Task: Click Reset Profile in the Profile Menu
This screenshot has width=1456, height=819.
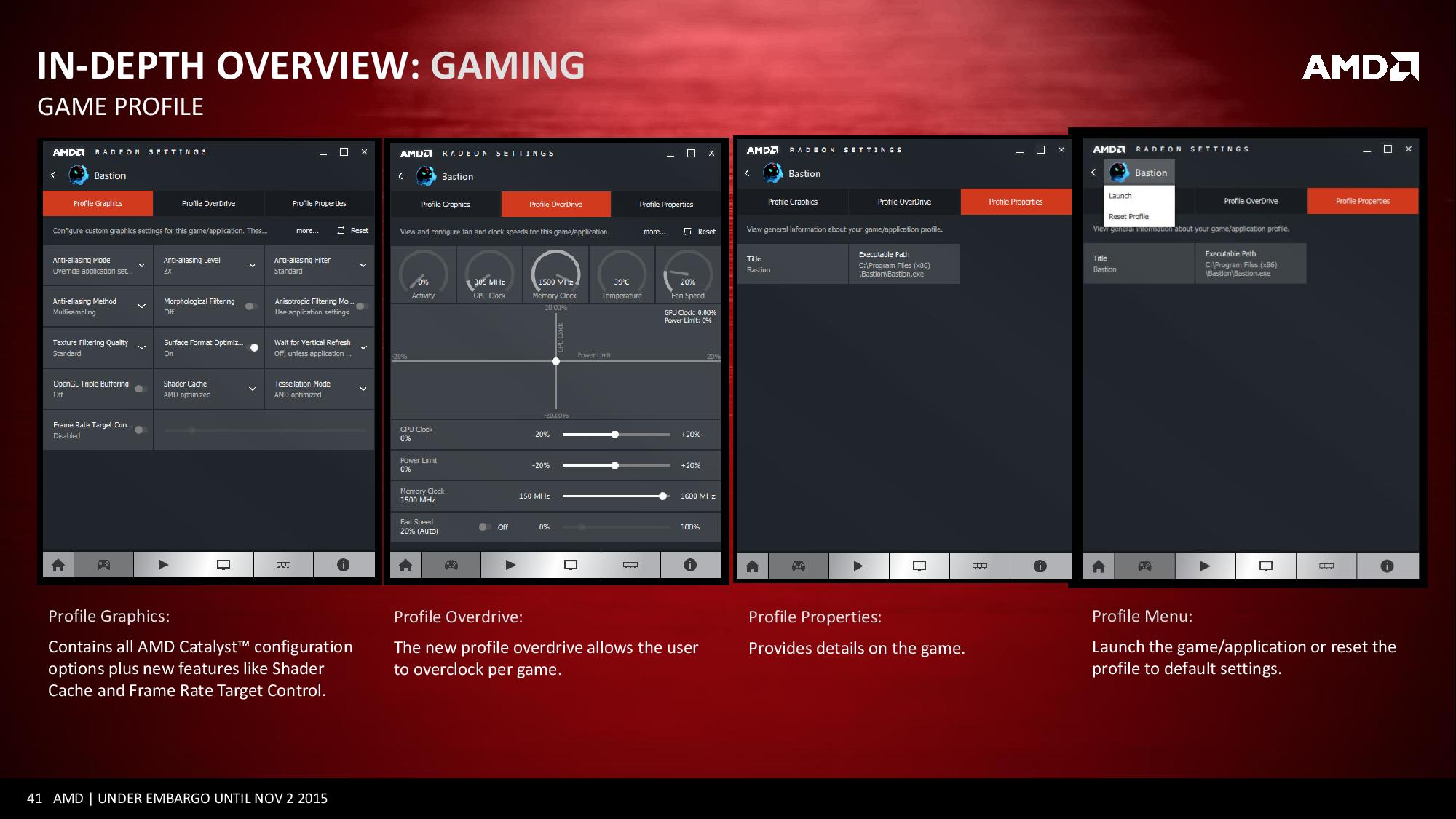Action: click(1128, 216)
